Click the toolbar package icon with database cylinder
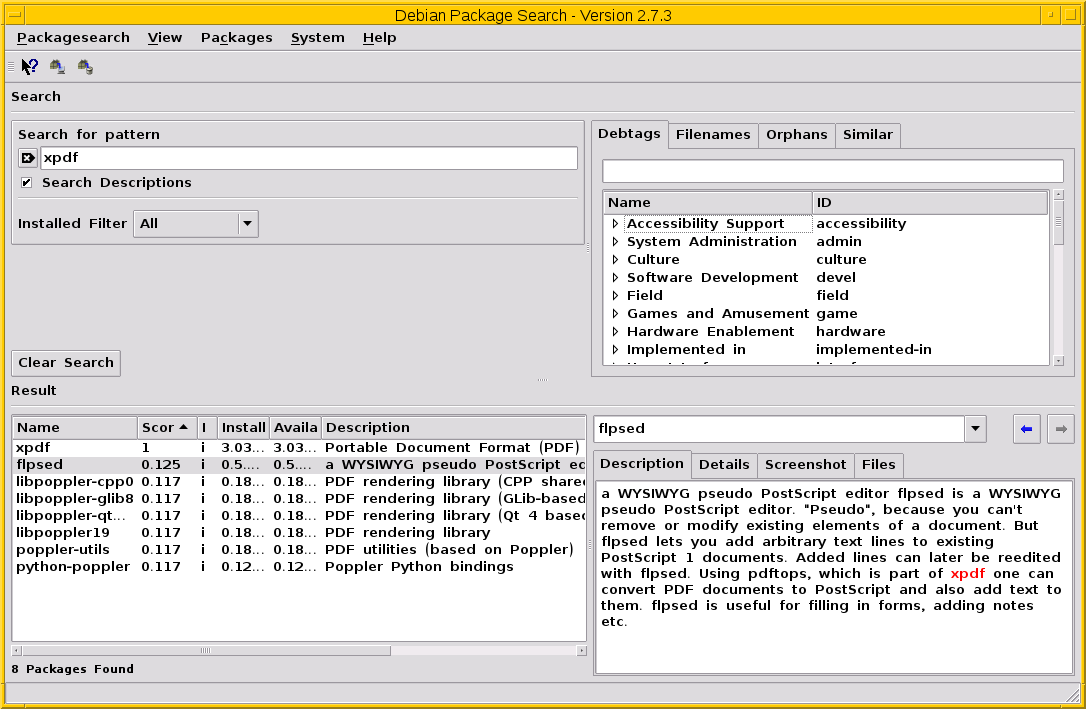The image size is (1086, 709). coord(85,67)
